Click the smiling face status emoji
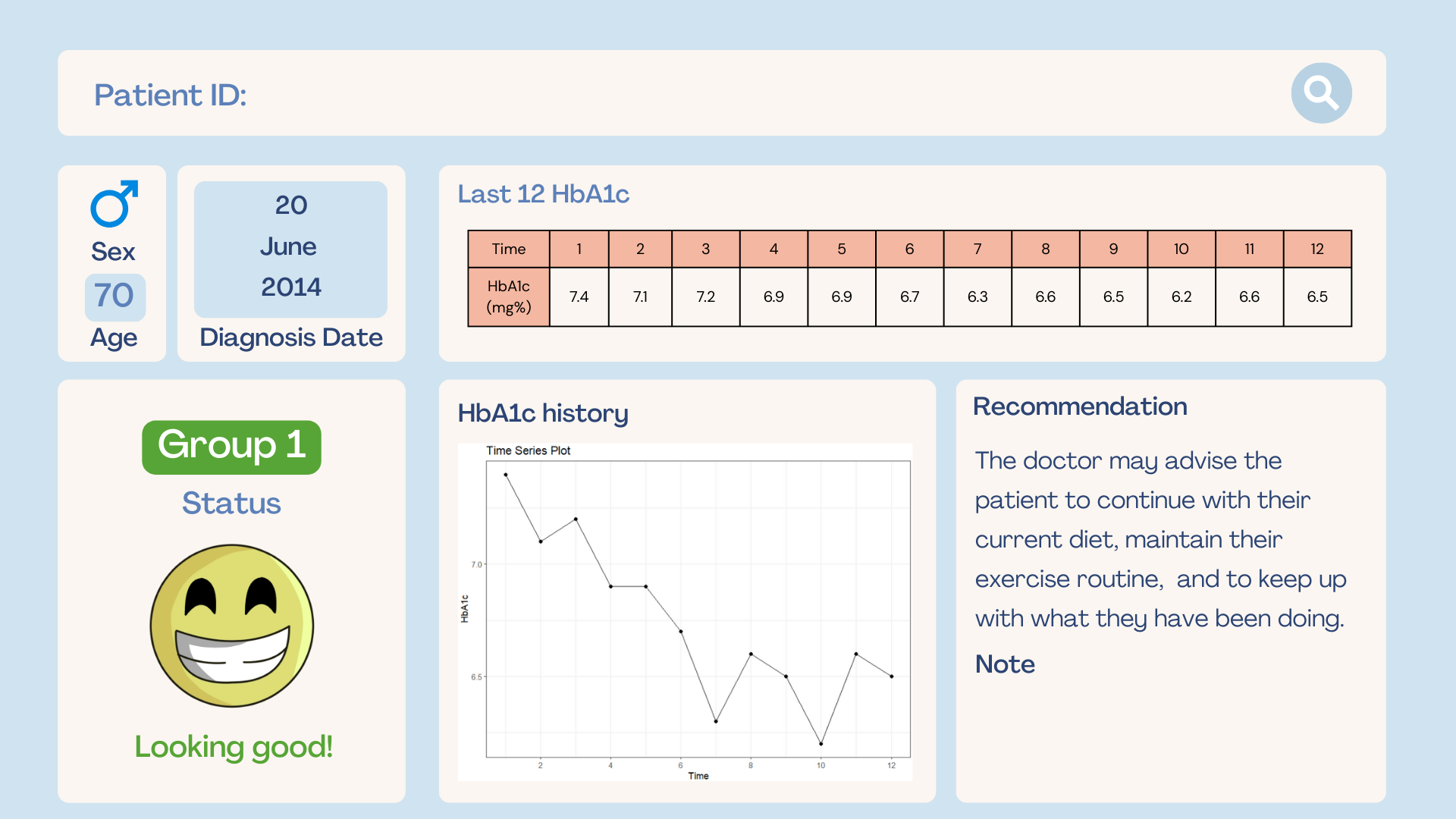 coord(232,626)
